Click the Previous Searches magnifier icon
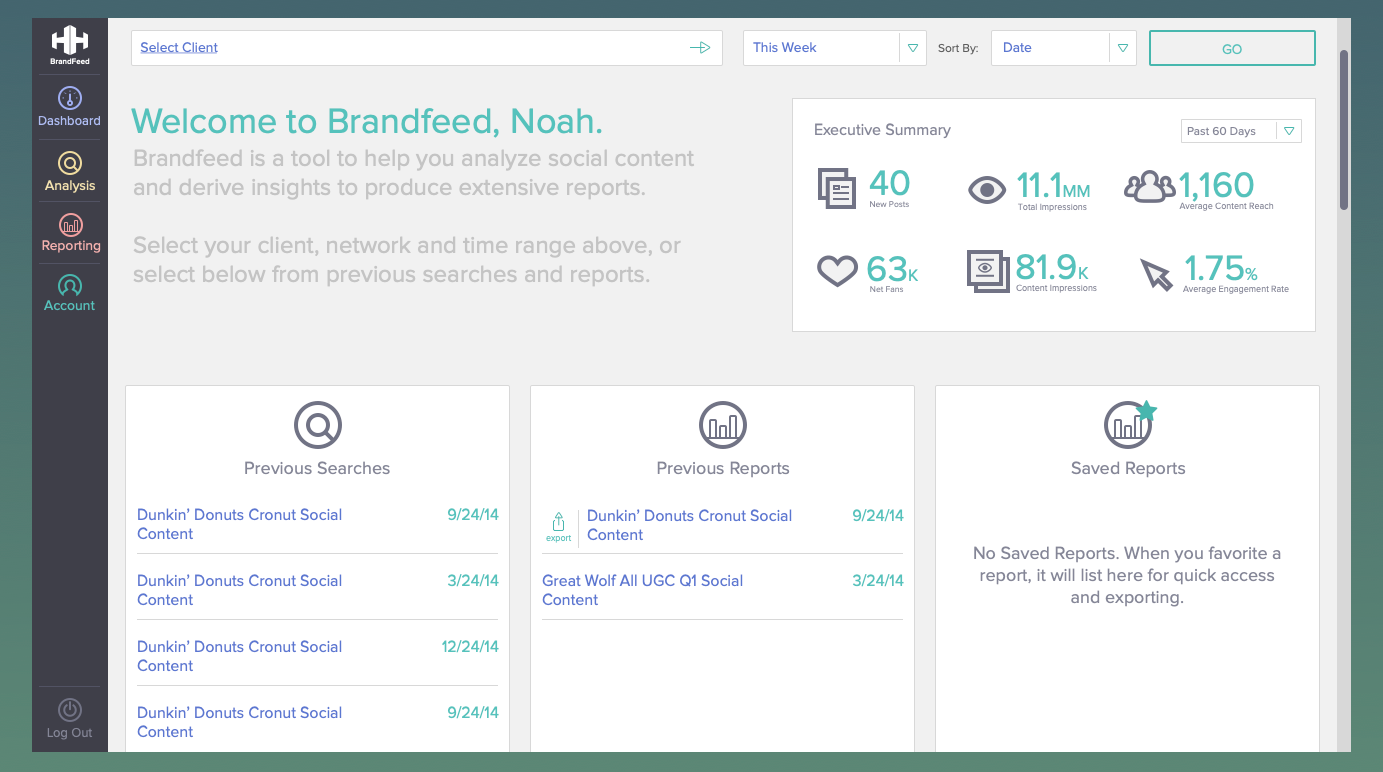1383x772 pixels. coord(318,425)
